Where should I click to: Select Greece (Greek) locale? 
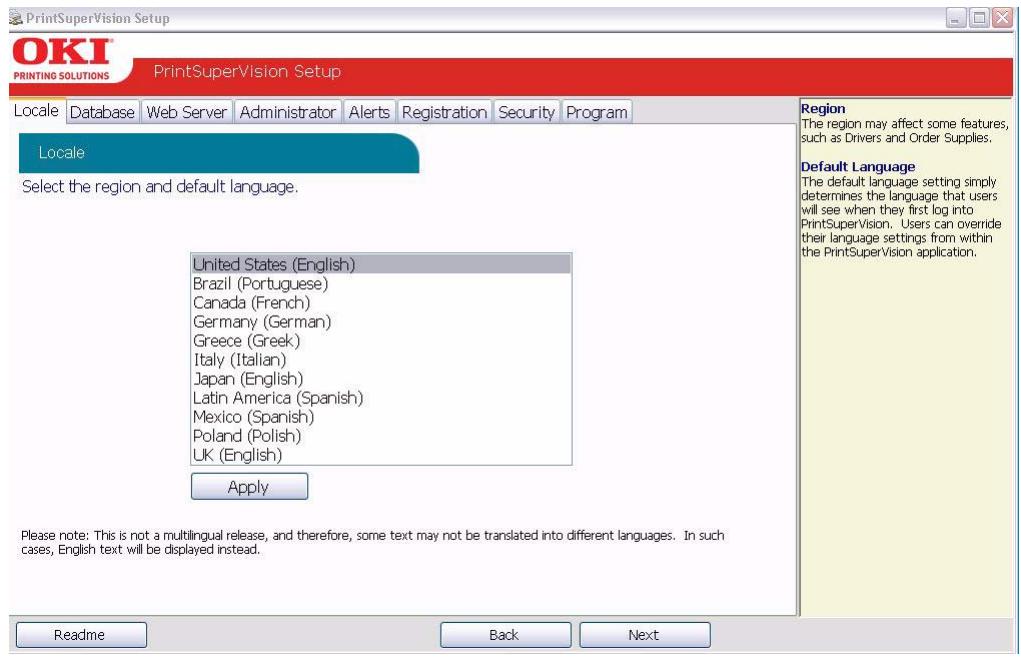[x=381, y=341]
